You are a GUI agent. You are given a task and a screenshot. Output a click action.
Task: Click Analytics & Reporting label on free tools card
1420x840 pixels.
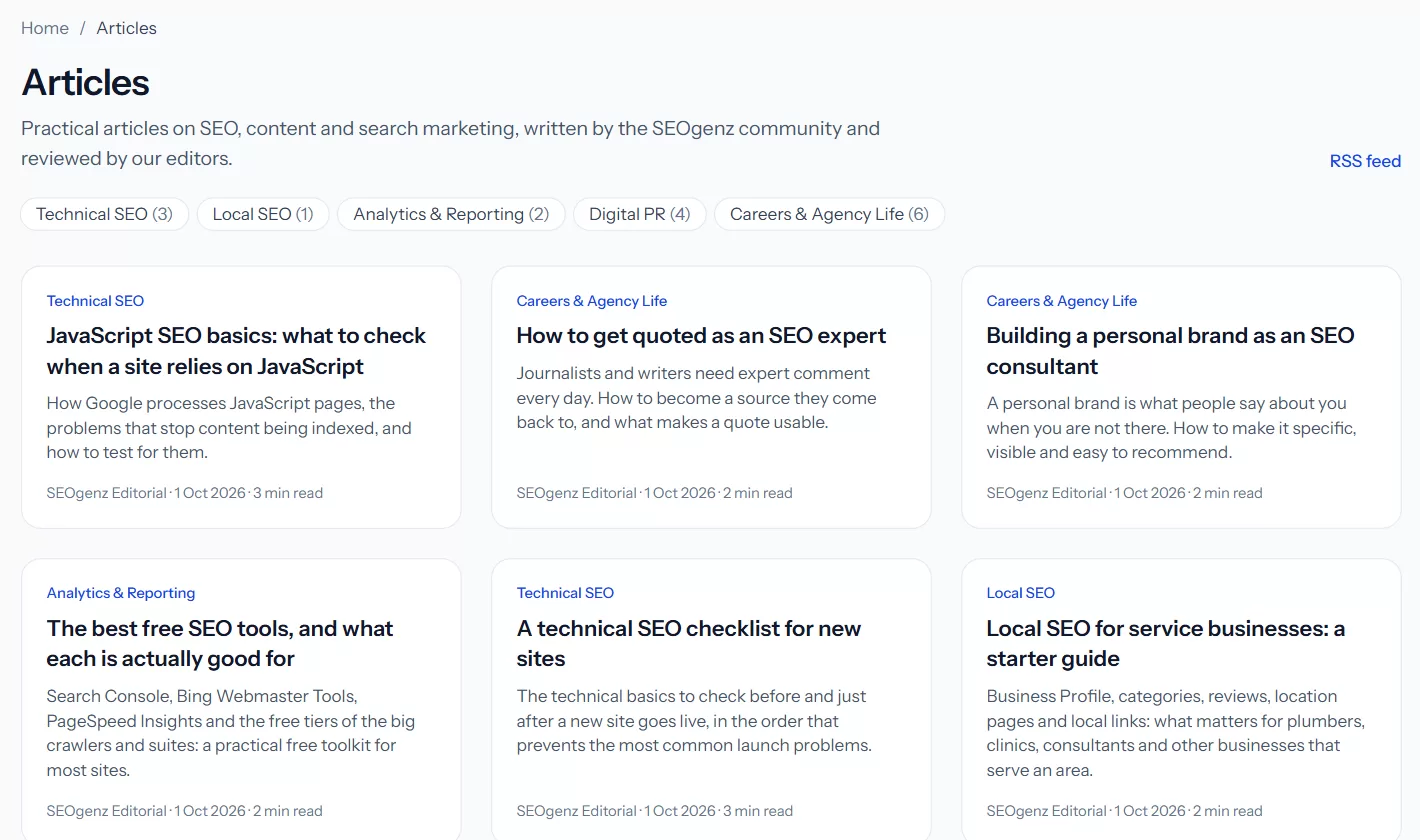[121, 593]
